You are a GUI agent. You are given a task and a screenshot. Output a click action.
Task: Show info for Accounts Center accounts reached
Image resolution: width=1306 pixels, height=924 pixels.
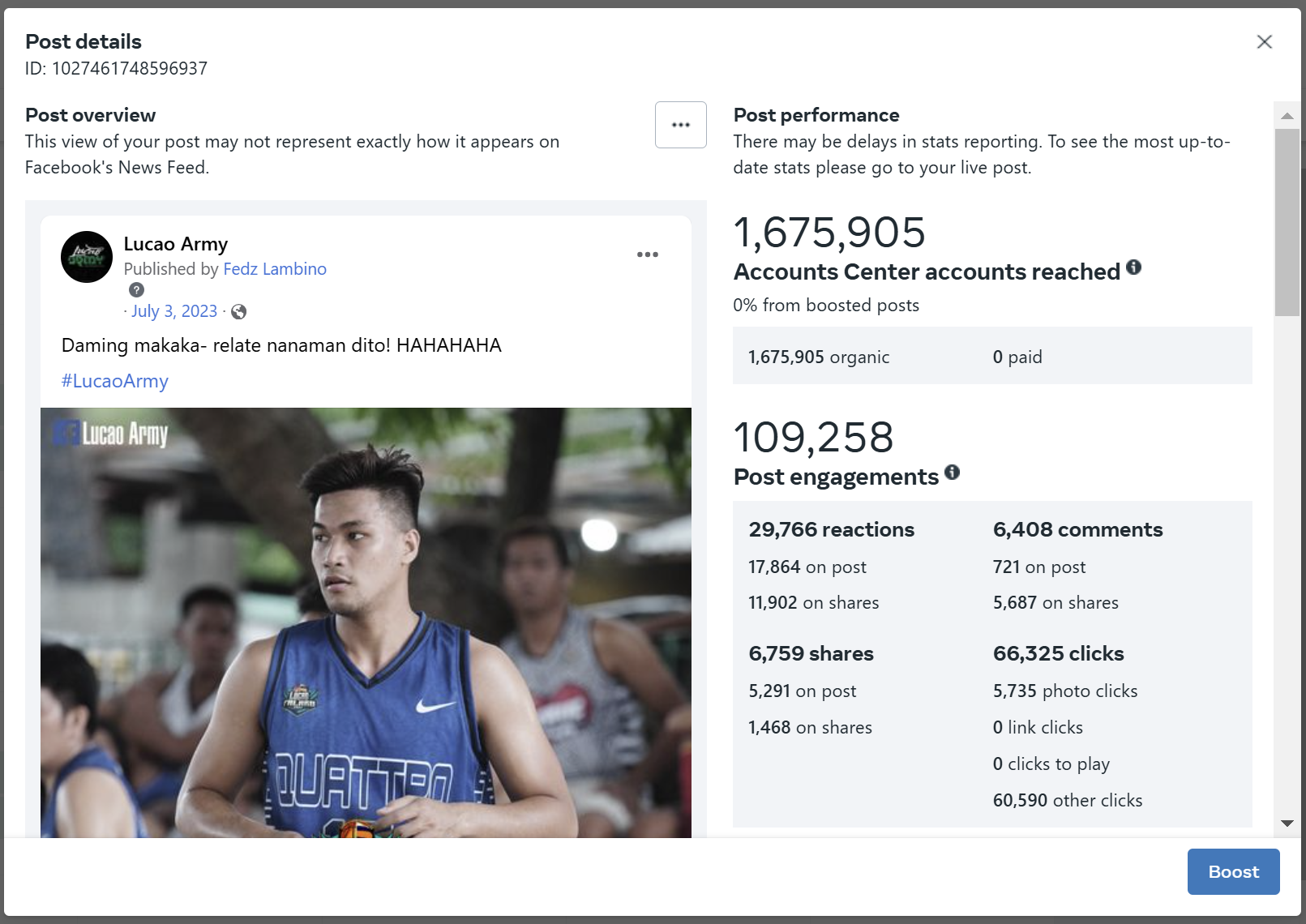click(1134, 267)
